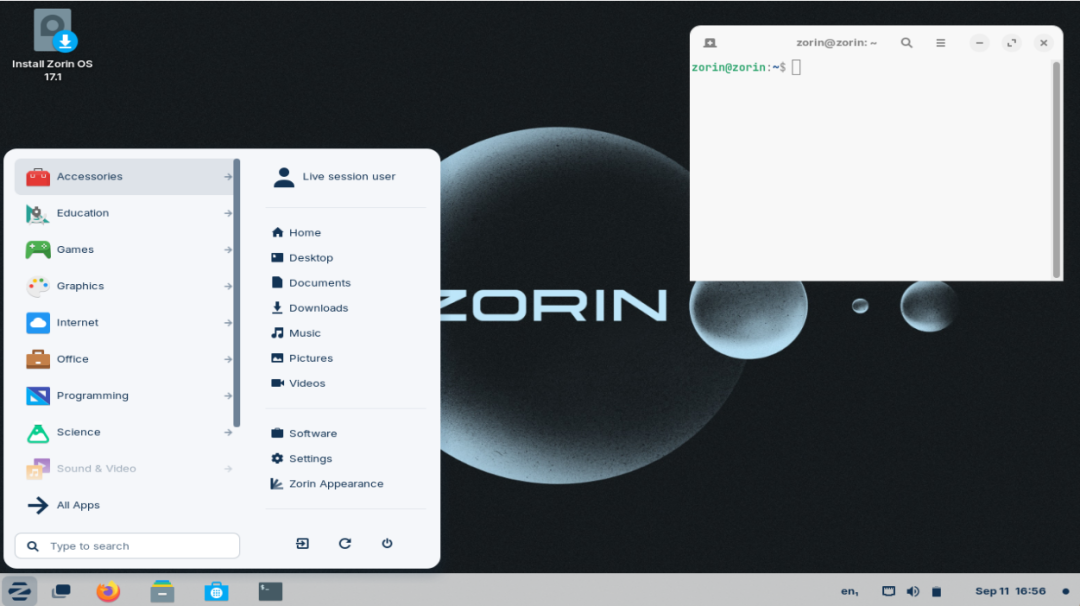Select the Terminal icon in the taskbar
Image resolution: width=1080 pixels, height=606 pixels.
tap(270, 591)
